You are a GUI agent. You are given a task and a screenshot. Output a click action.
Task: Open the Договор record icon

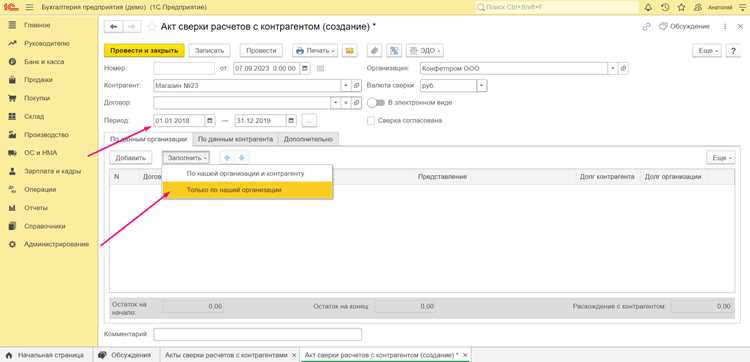[356, 103]
